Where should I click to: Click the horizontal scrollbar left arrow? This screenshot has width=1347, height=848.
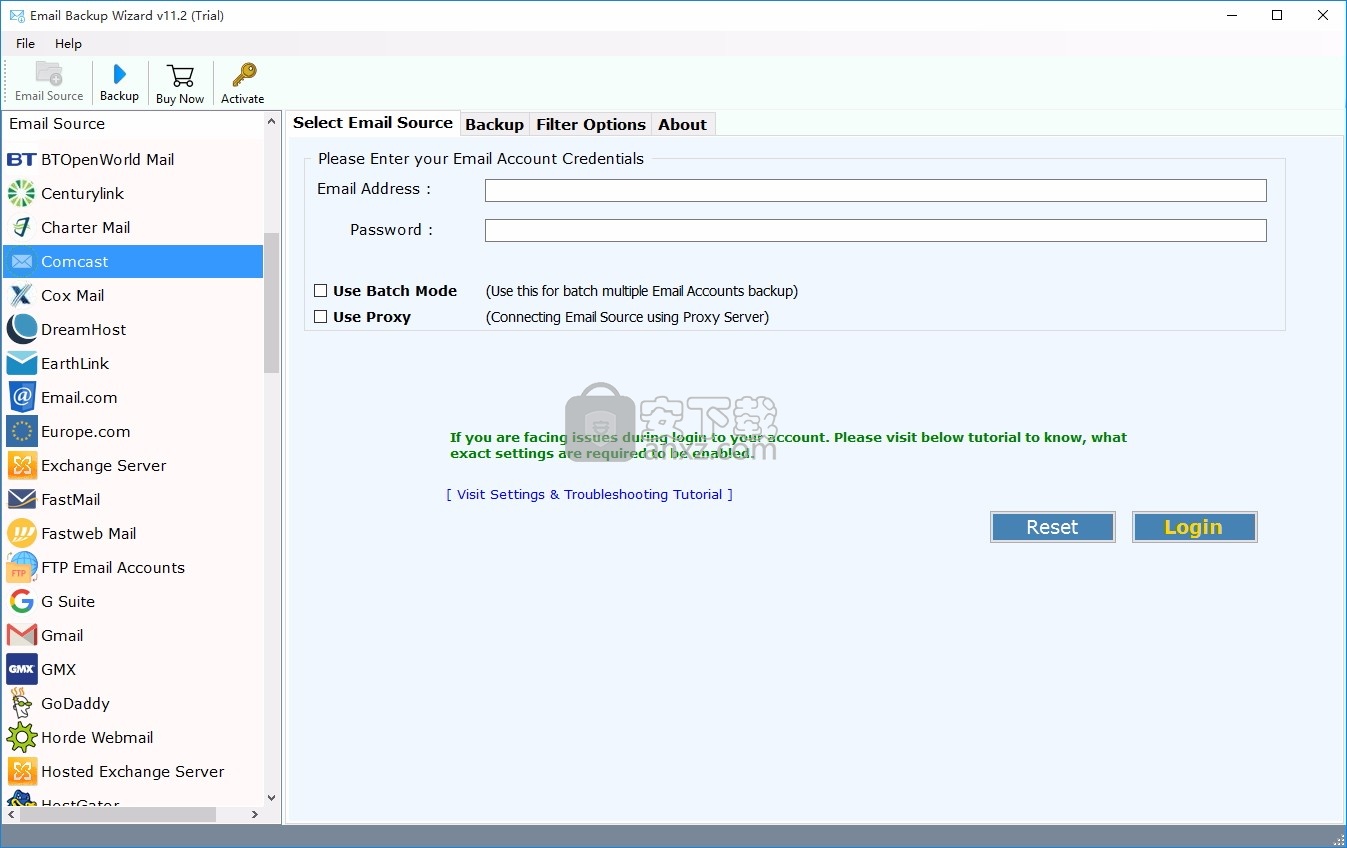pyautogui.click(x=11, y=815)
